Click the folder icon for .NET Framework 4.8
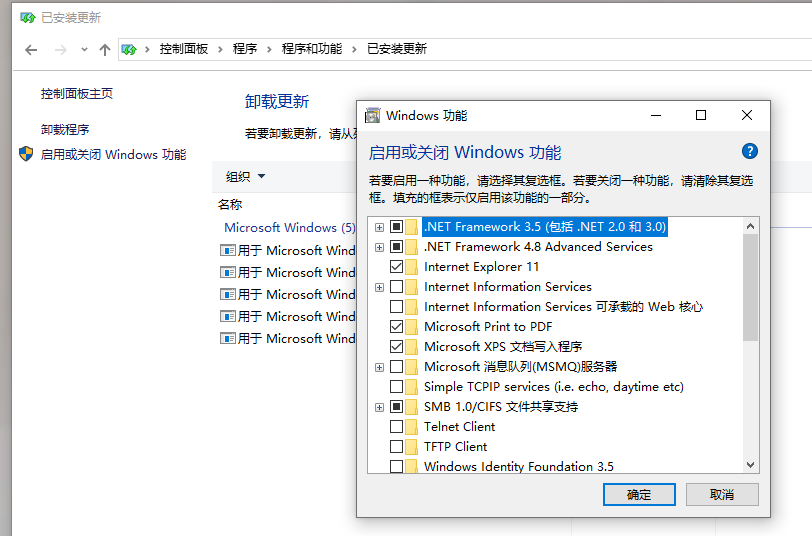Viewport: 812px width, 536px height. click(412, 247)
